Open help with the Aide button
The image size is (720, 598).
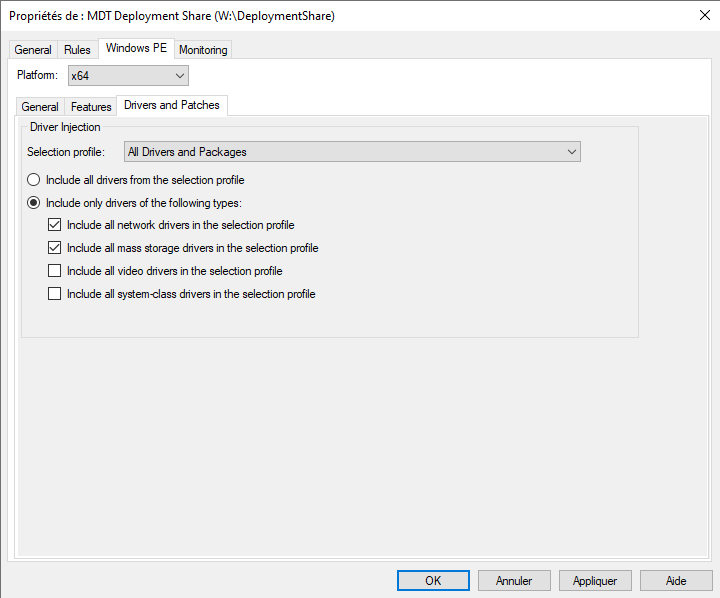click(x=676, y=581)
